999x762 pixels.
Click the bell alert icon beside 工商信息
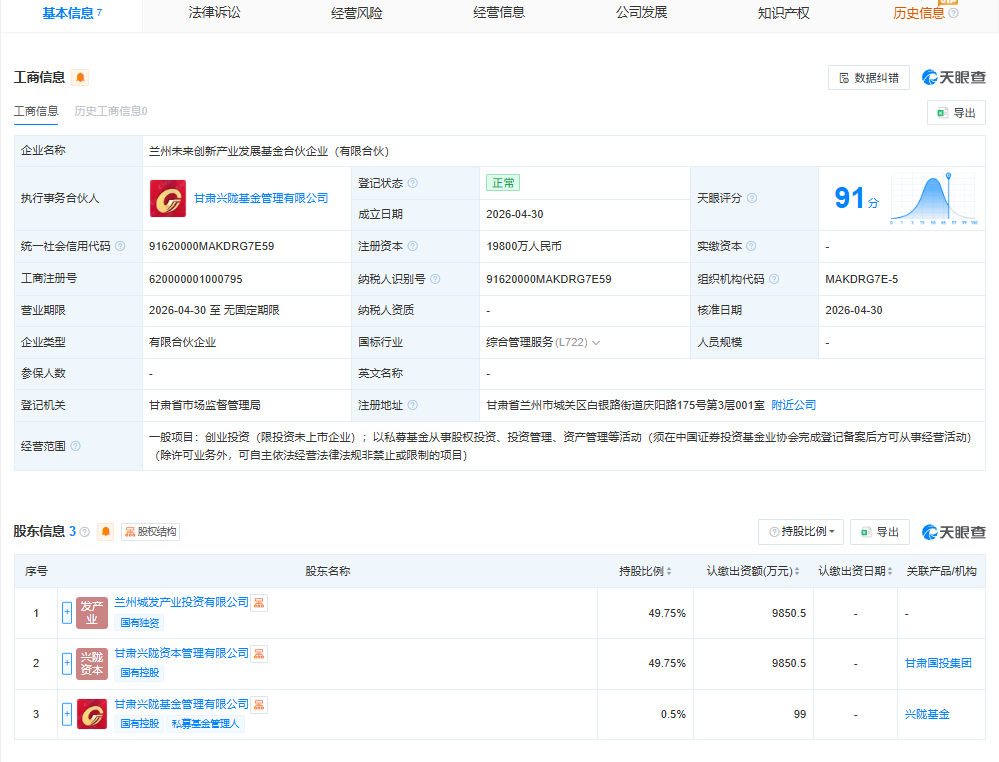[80, 78]
